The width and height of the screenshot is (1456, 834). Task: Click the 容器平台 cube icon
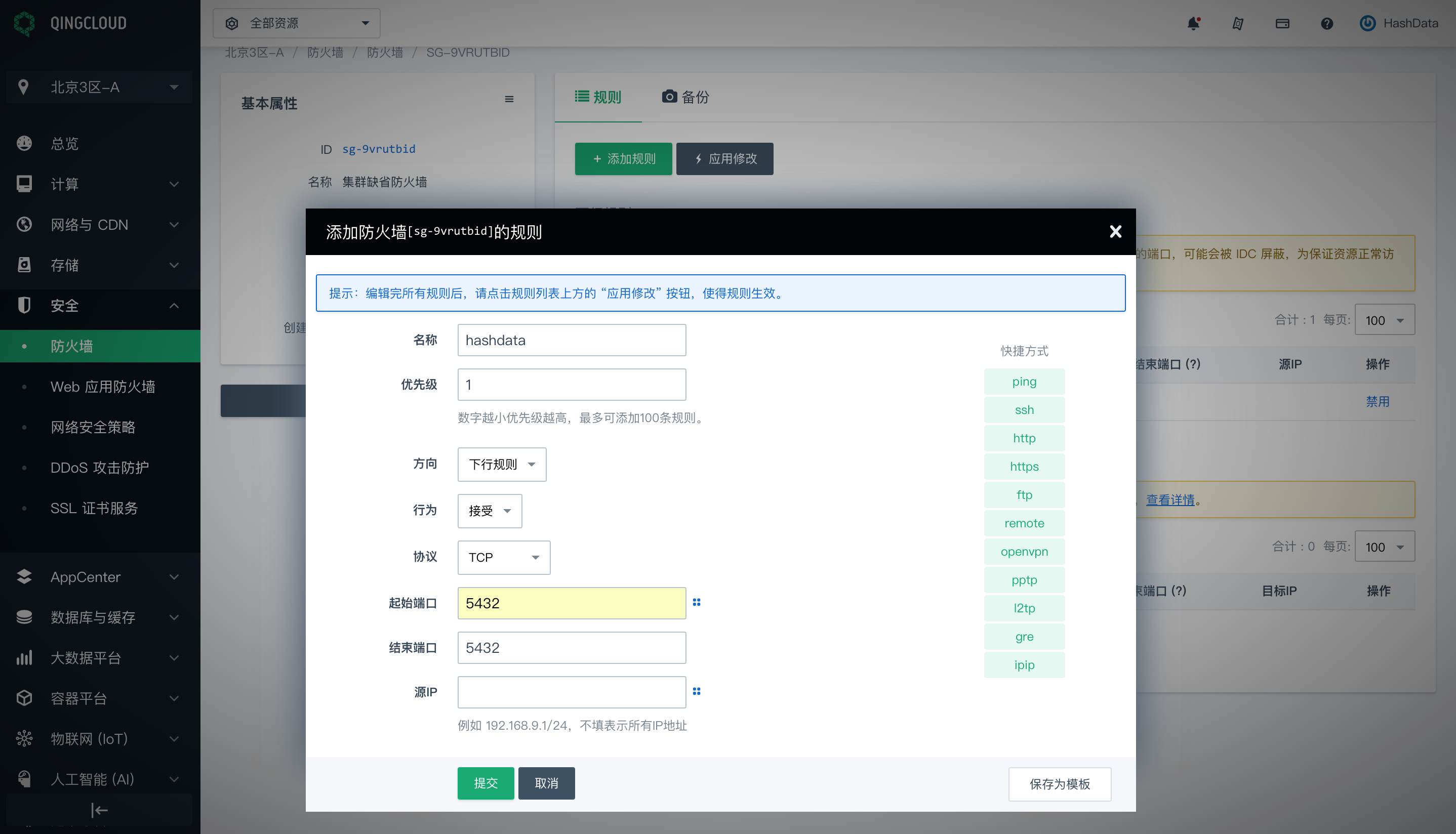(x=24, y=698)
